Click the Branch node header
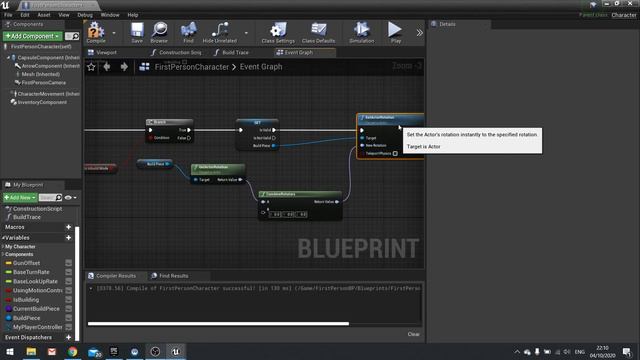640x360 pixels. [169, 122]
